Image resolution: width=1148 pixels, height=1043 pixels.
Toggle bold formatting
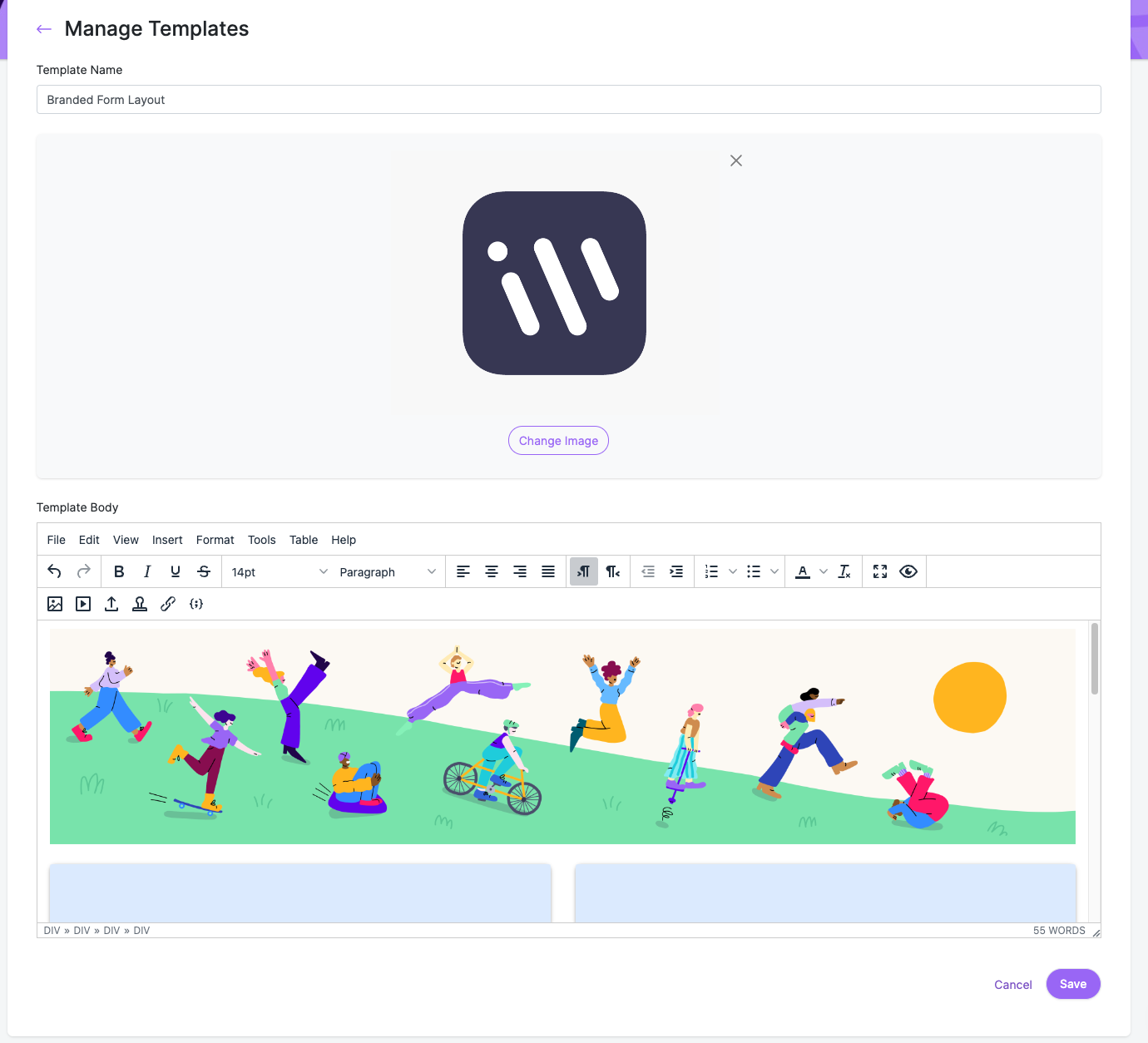[x=119, y=571]
